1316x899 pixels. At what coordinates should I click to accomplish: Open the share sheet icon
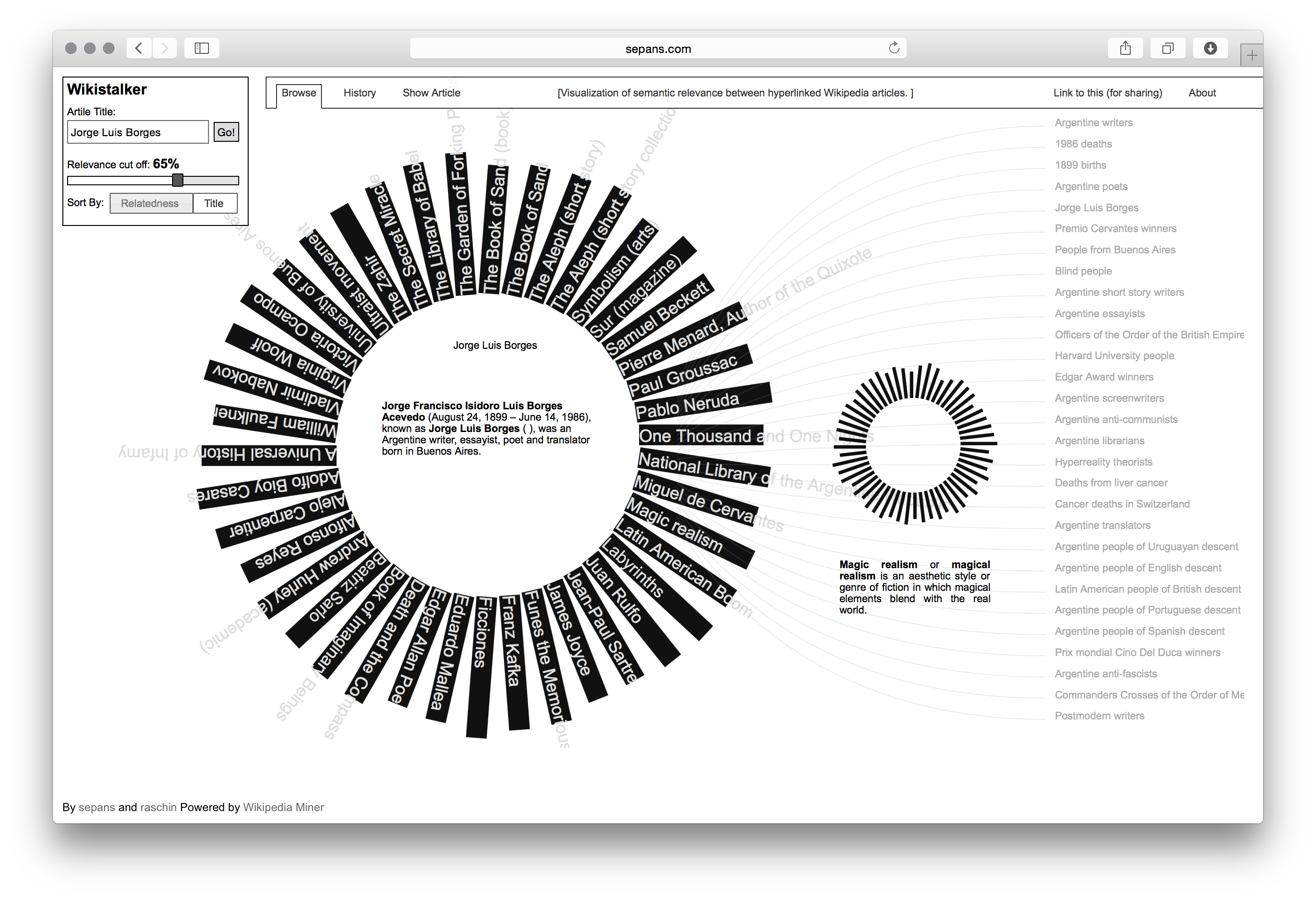(x=1125, y=48)
